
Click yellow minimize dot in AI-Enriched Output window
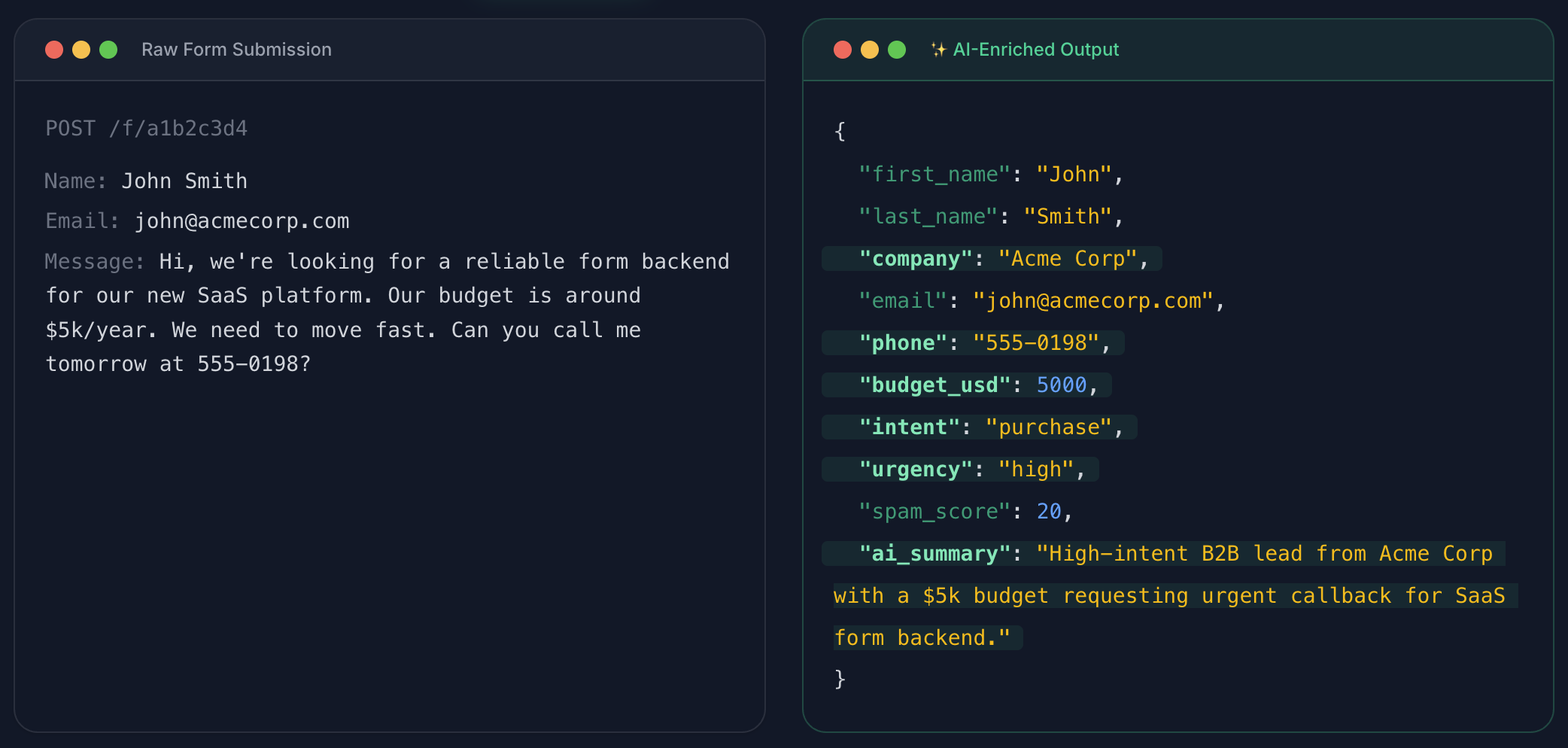click(x=870, y=50)
